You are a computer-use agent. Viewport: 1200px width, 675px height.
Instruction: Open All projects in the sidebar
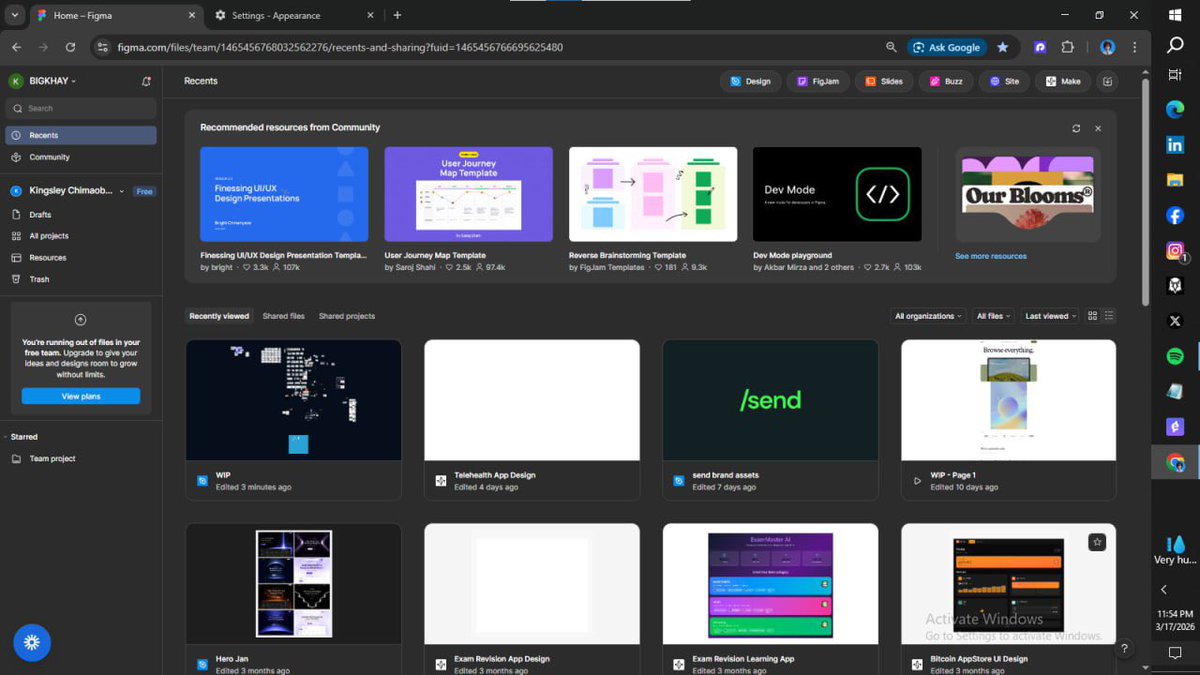coord(81,236)
